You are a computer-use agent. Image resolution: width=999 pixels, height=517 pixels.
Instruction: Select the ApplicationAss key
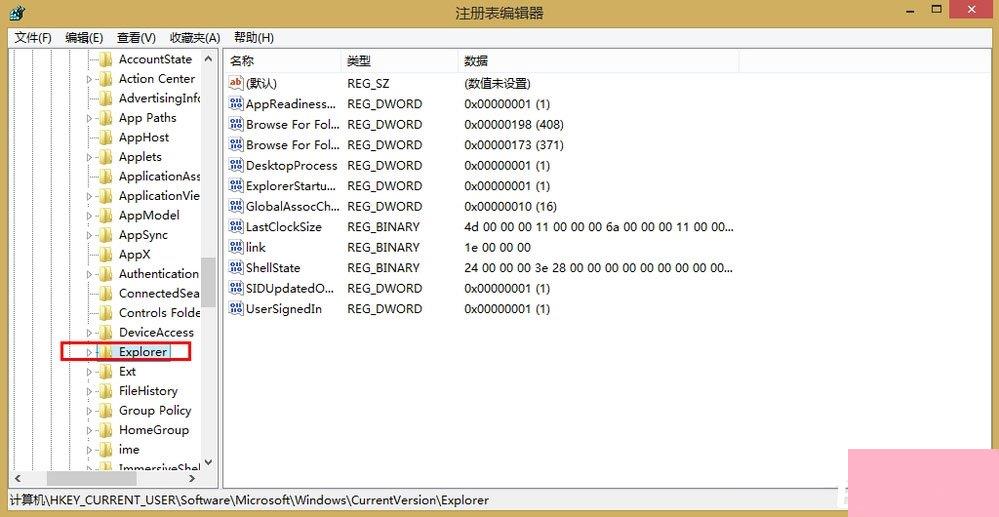[159, 177]
